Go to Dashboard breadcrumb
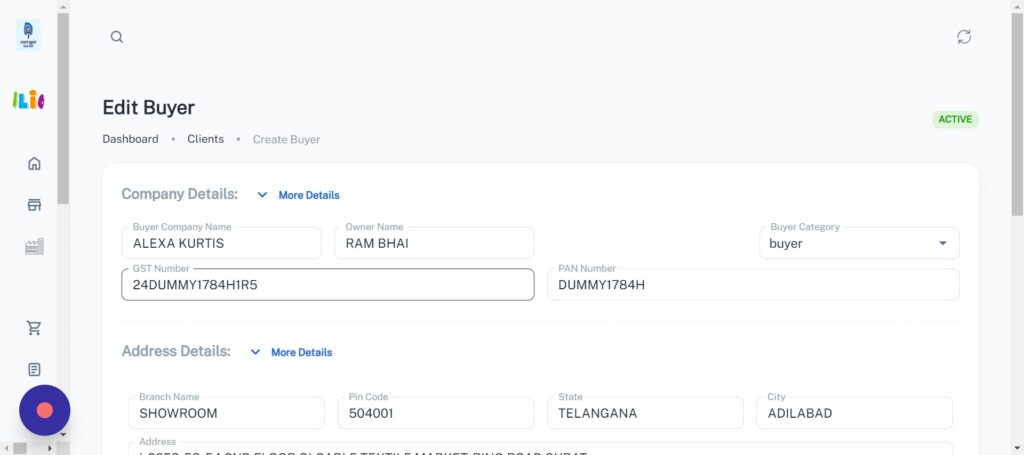 coord(130,139)
